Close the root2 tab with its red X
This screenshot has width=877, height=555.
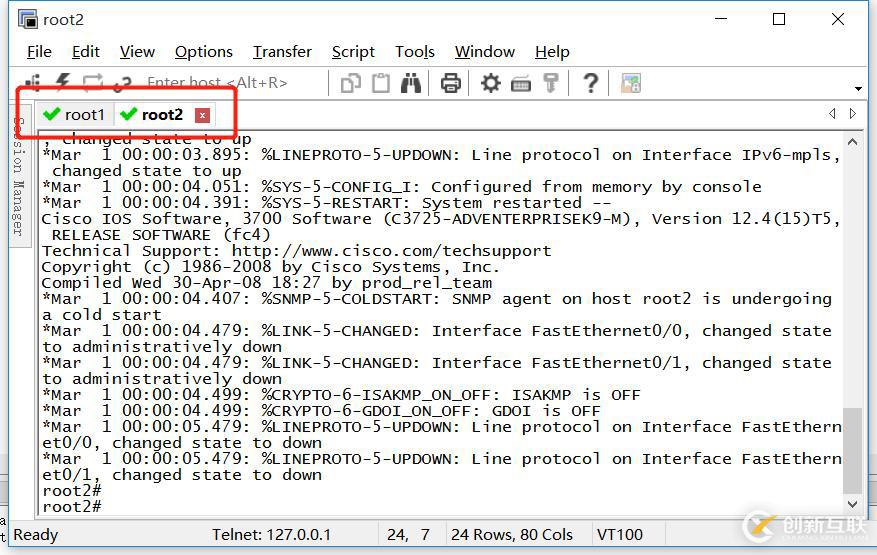(x=202, y=115)
